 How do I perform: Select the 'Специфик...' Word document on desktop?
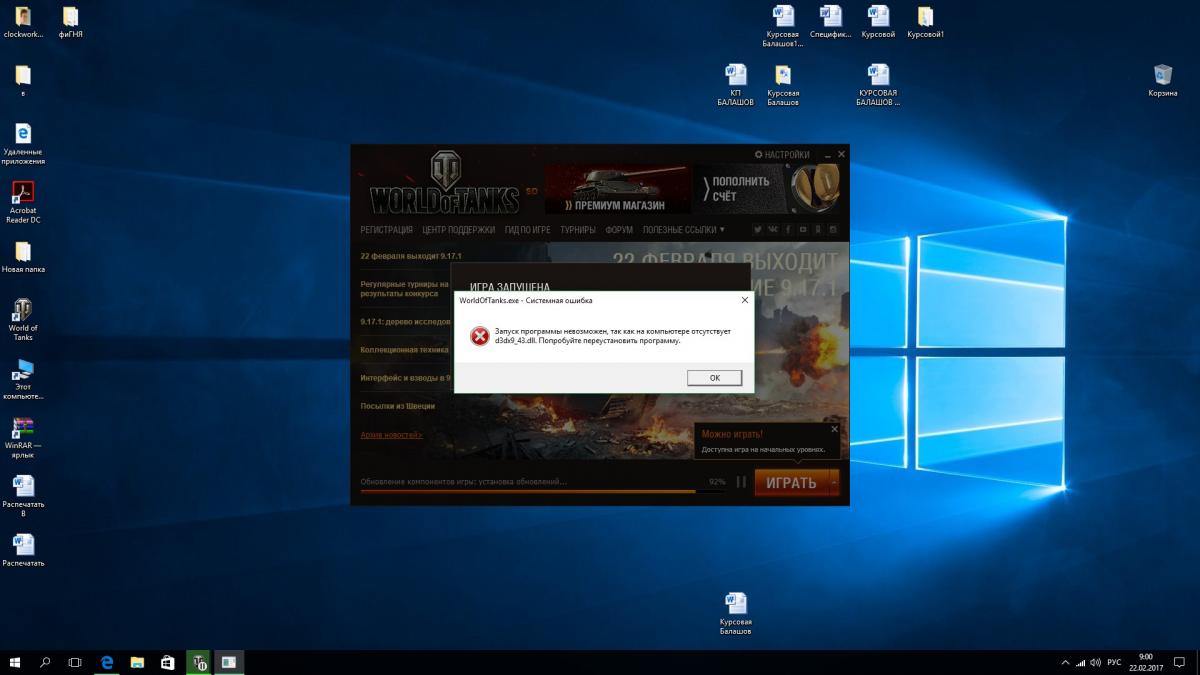tap(831, 23)
